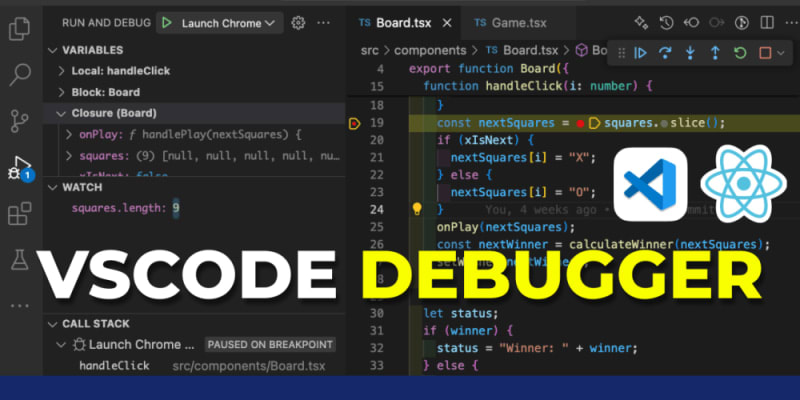Image resolution: width=800 pixels, height=400 pixels.
Task: Open launch.json with the gear button
Action: click(x=298, y=22)
